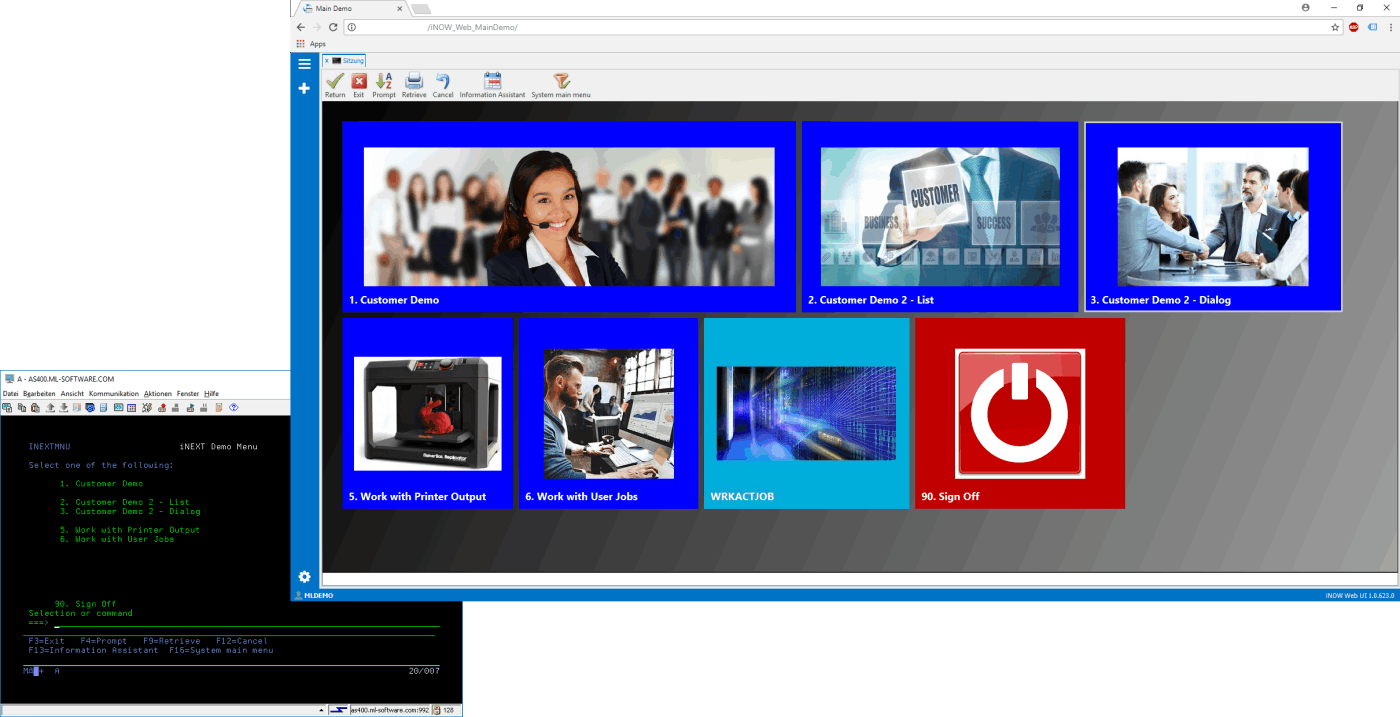Click the command input line below tiles
The width and height of the screenshot is (1400, 717).
pos(859,578)
